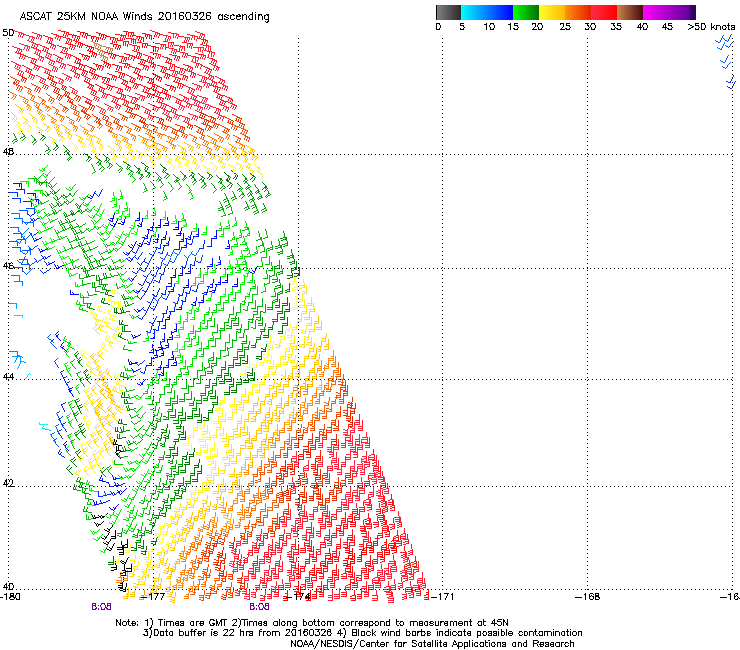Click the longitude label -168
Image resolution: width=740 pixels, height=650 pixels.
[588, 597]
